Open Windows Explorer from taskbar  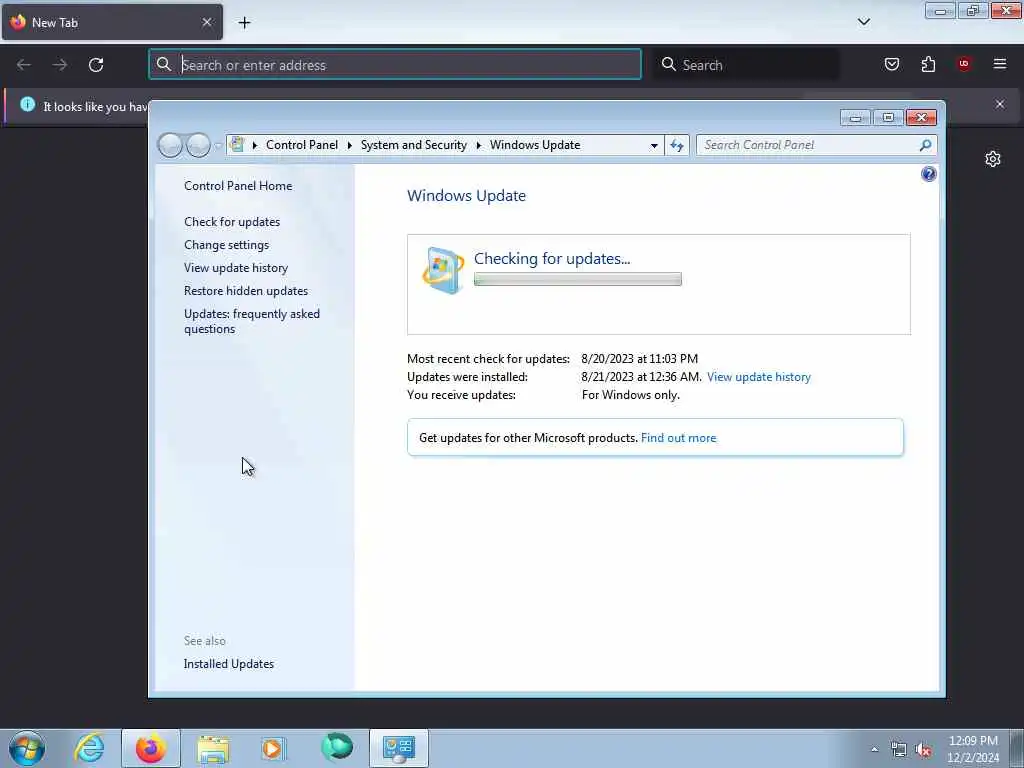(213, 748)
